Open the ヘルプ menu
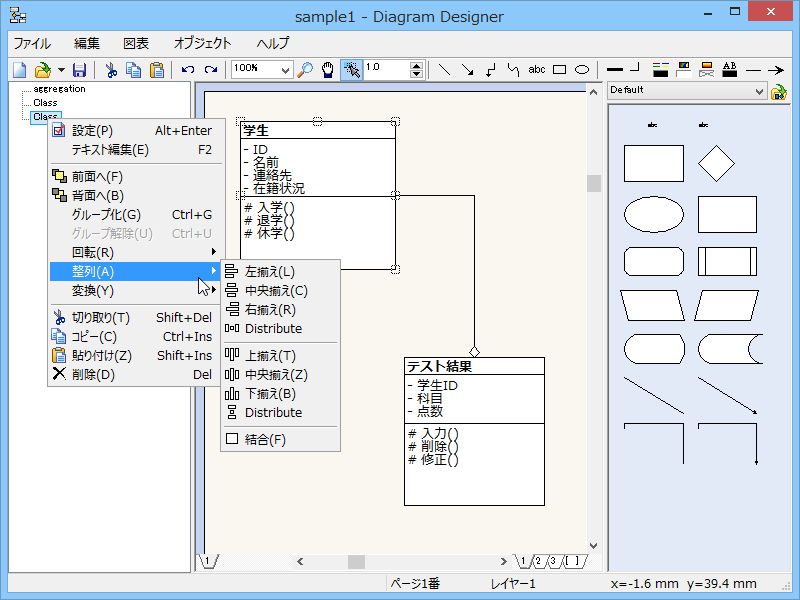This screenshot has width=800, height=600. (273, 43)
